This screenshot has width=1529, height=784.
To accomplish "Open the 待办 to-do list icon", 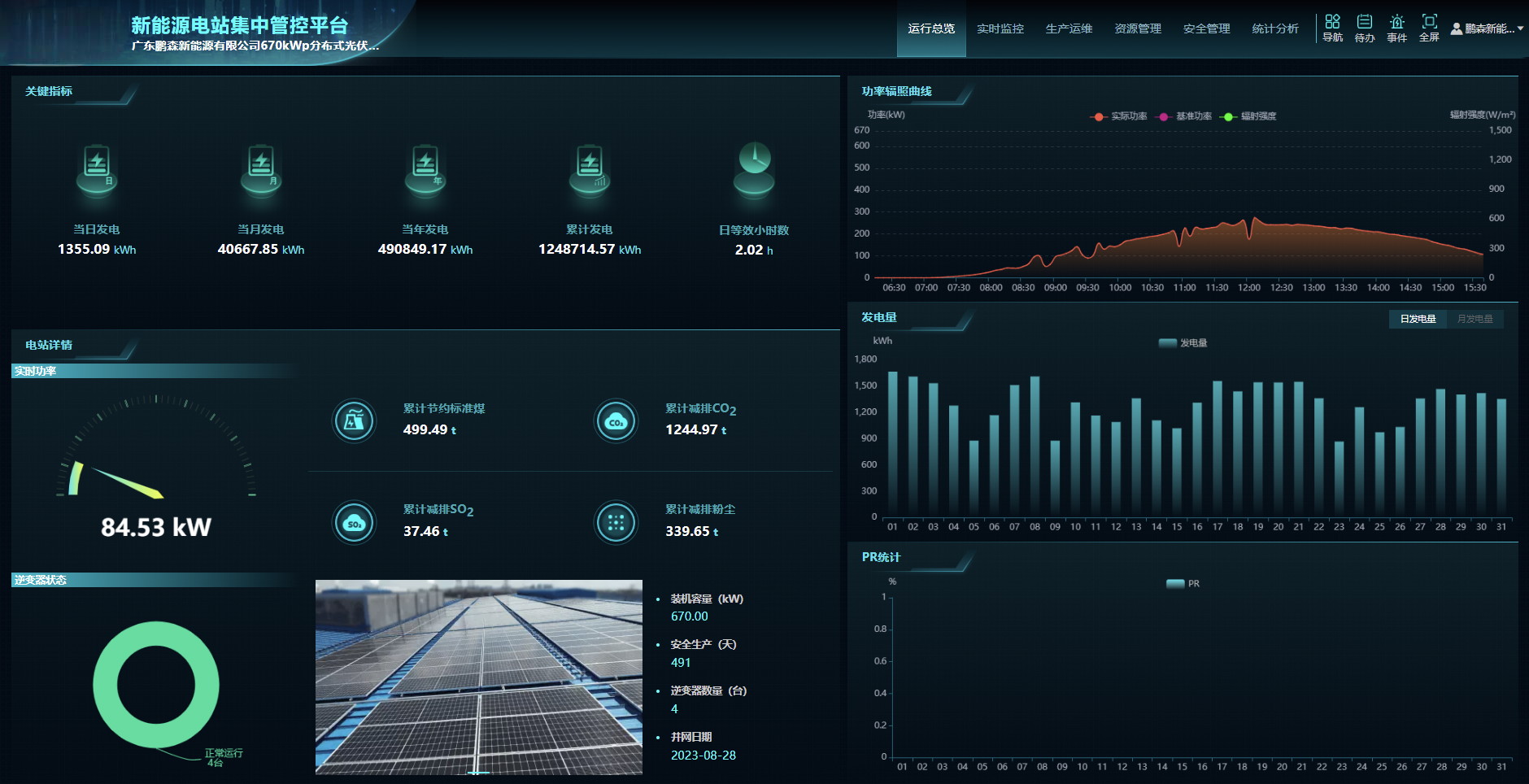I will [1365, 21].
